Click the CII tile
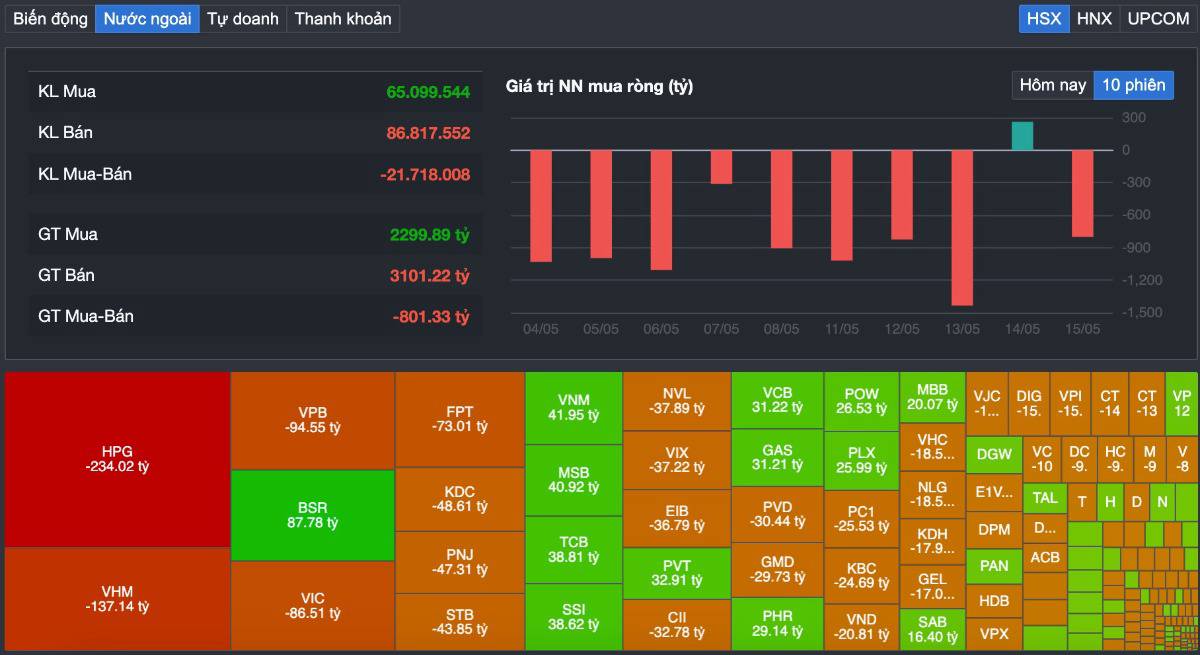 tap(677, 625)
